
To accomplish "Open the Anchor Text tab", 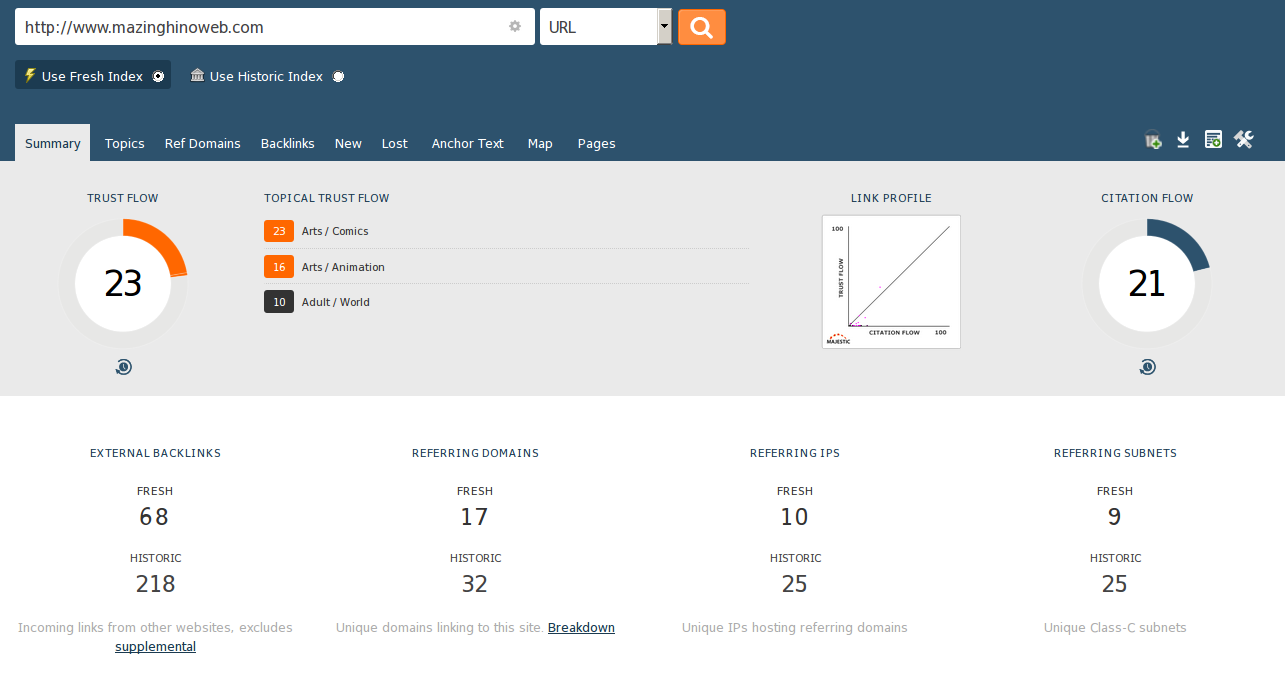I will point(467,143).
